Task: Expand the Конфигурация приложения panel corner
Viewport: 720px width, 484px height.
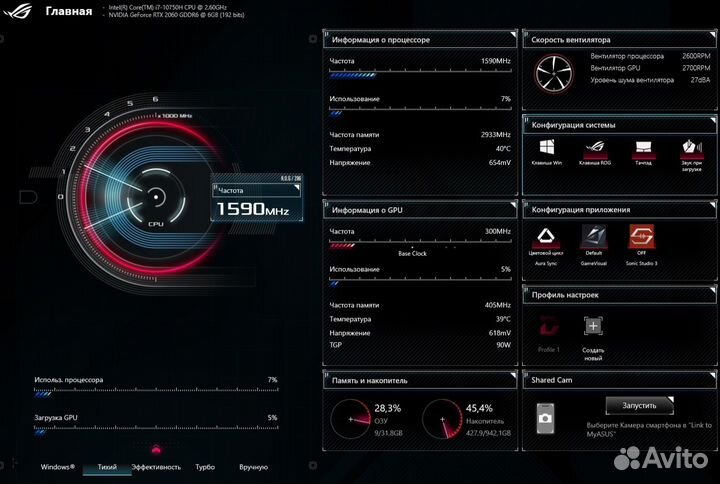Action: pyautogui.click(x=712, y=205)
